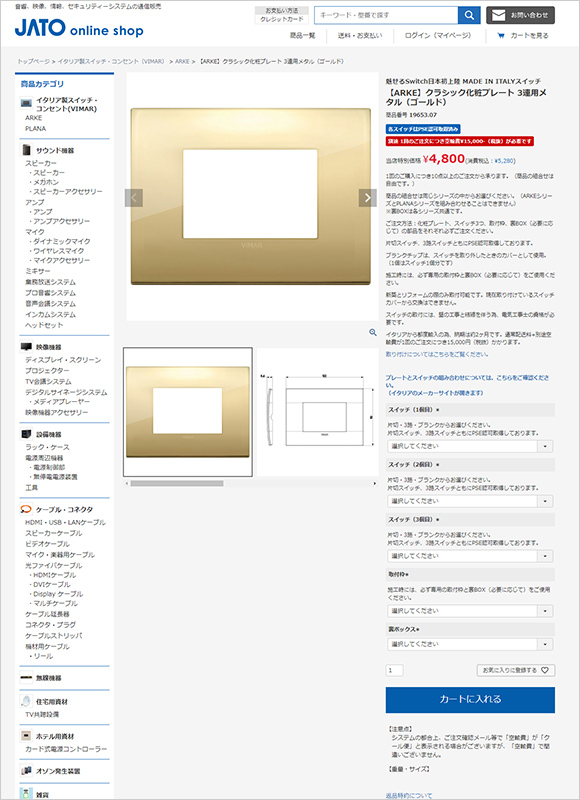Open ミキサー sidebar category
Image resolution: width=580 pixels, height=800 pixels.
pos(38,271)
